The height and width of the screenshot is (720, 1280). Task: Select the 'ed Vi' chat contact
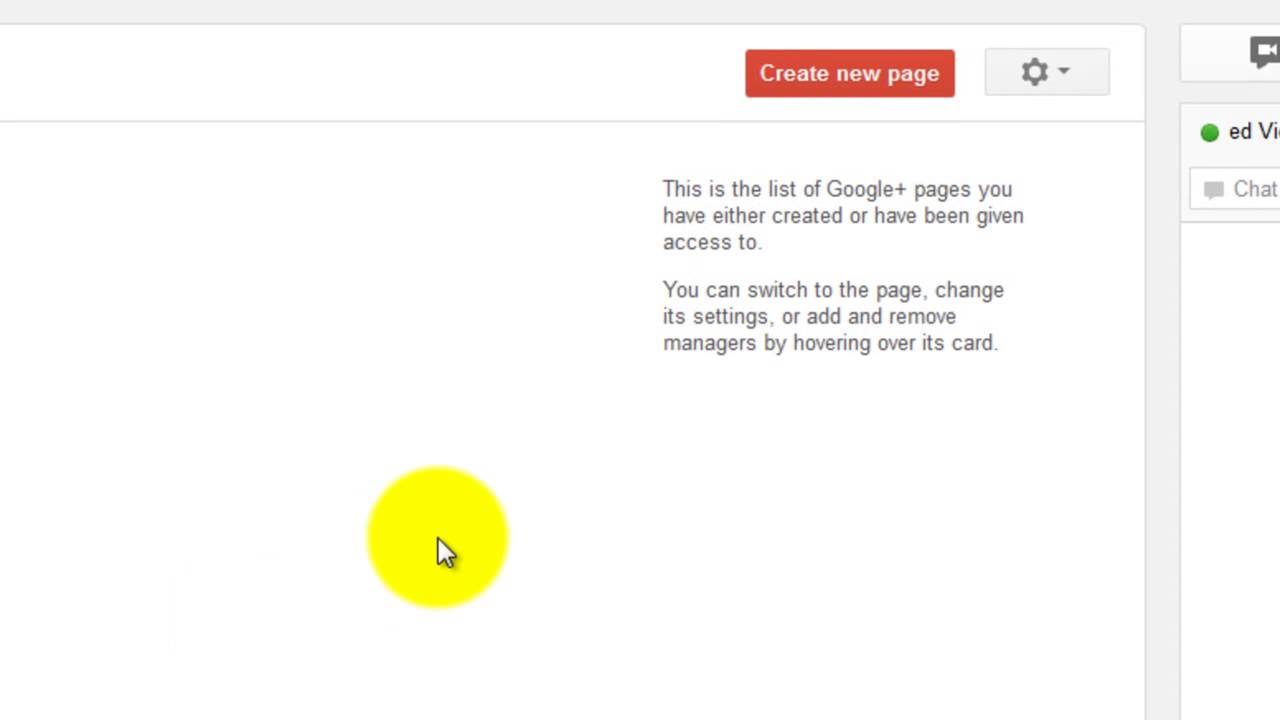coord(1254,132)
